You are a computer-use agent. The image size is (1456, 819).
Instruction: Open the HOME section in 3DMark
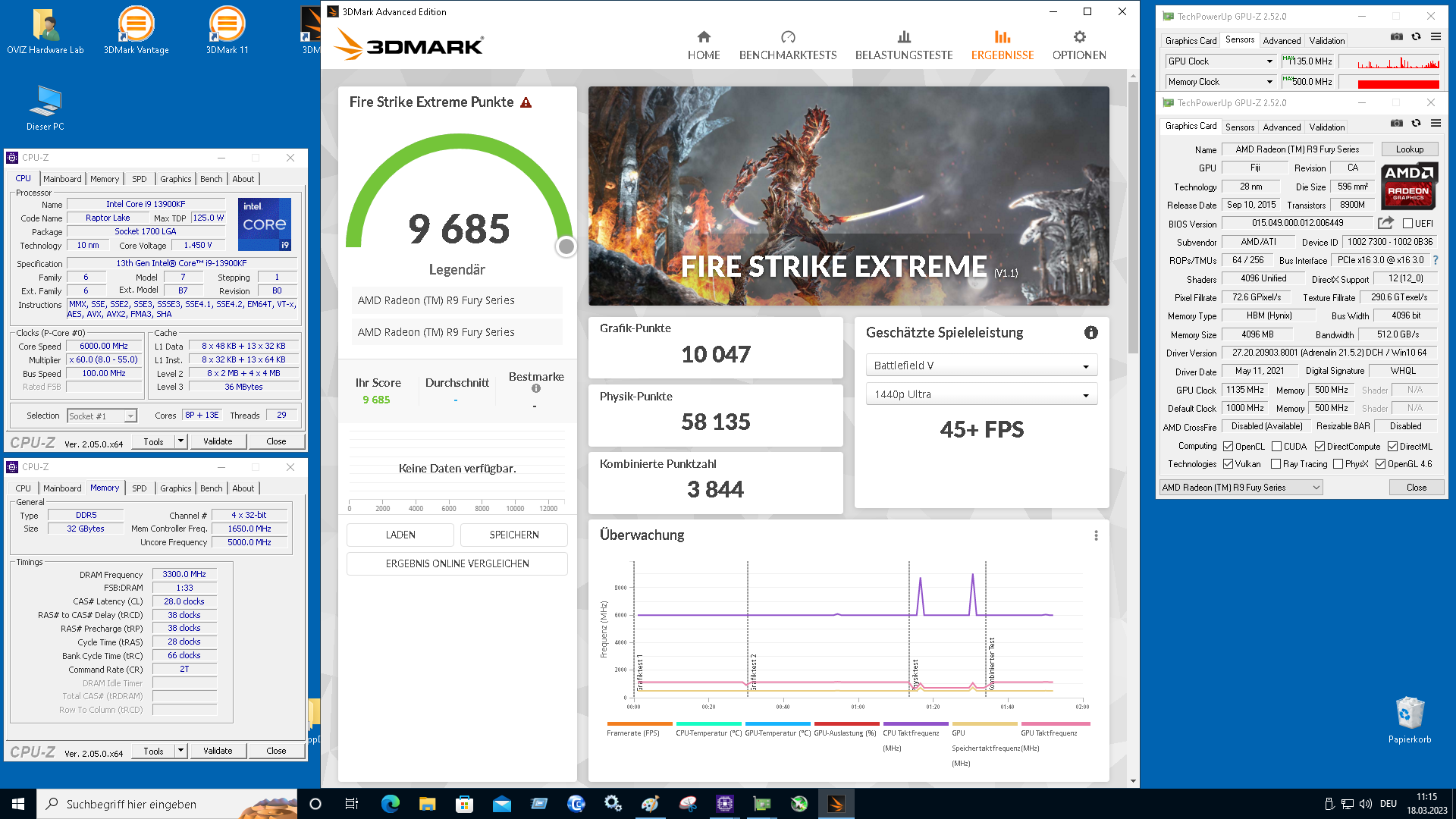pos(704,45)
